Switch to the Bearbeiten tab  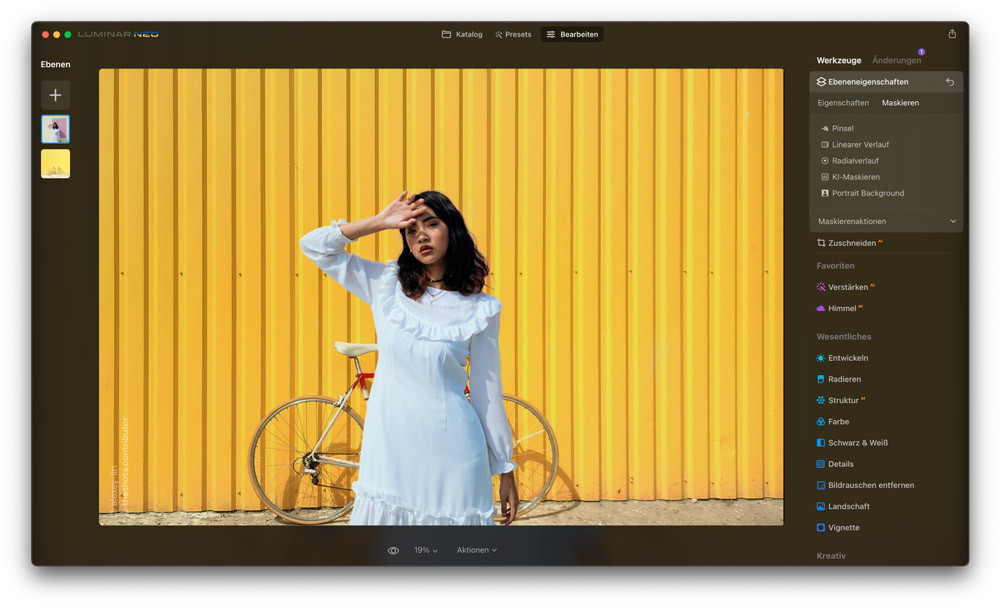coord(572,34)
